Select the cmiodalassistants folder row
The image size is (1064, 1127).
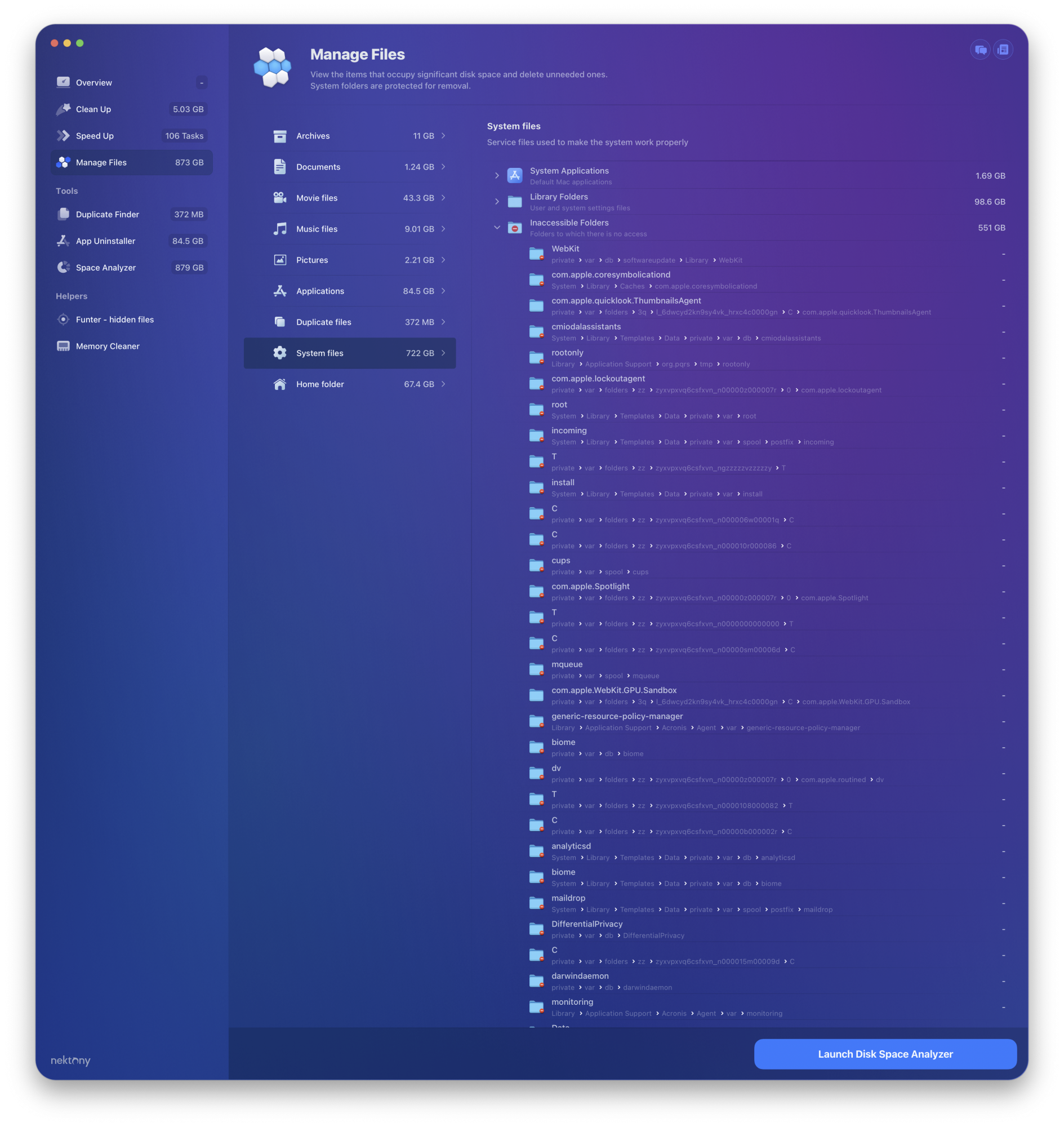pos(766,332)
